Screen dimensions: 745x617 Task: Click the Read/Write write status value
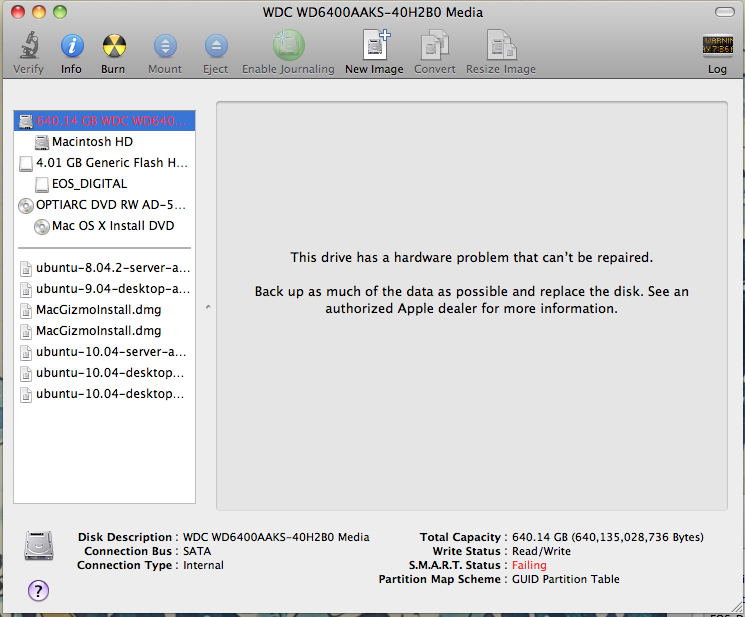coord(541,551)
